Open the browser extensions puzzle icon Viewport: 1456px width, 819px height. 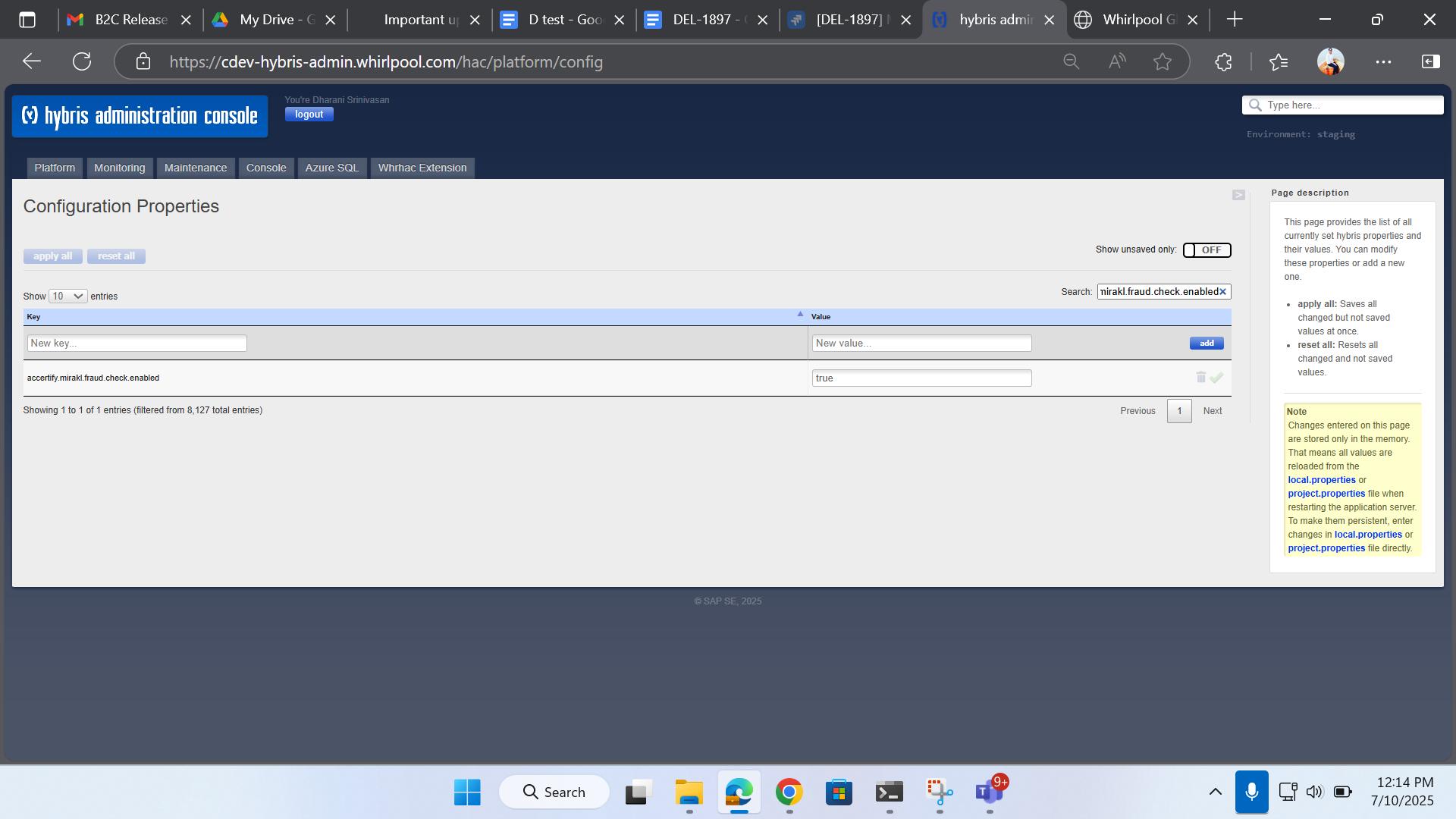pos(1222,61)
